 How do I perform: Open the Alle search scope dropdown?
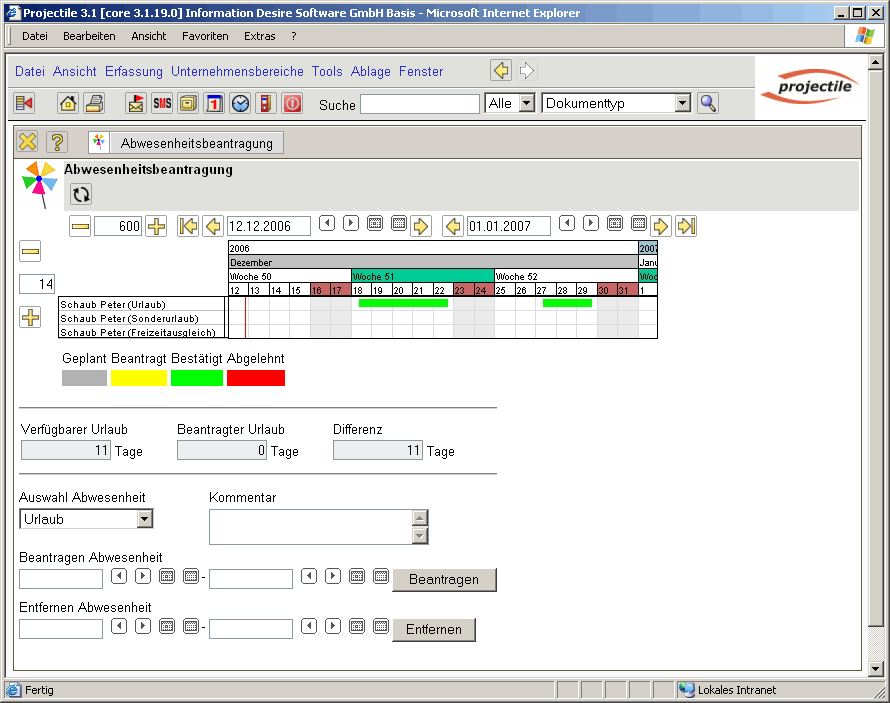click(x=526, y=103)
